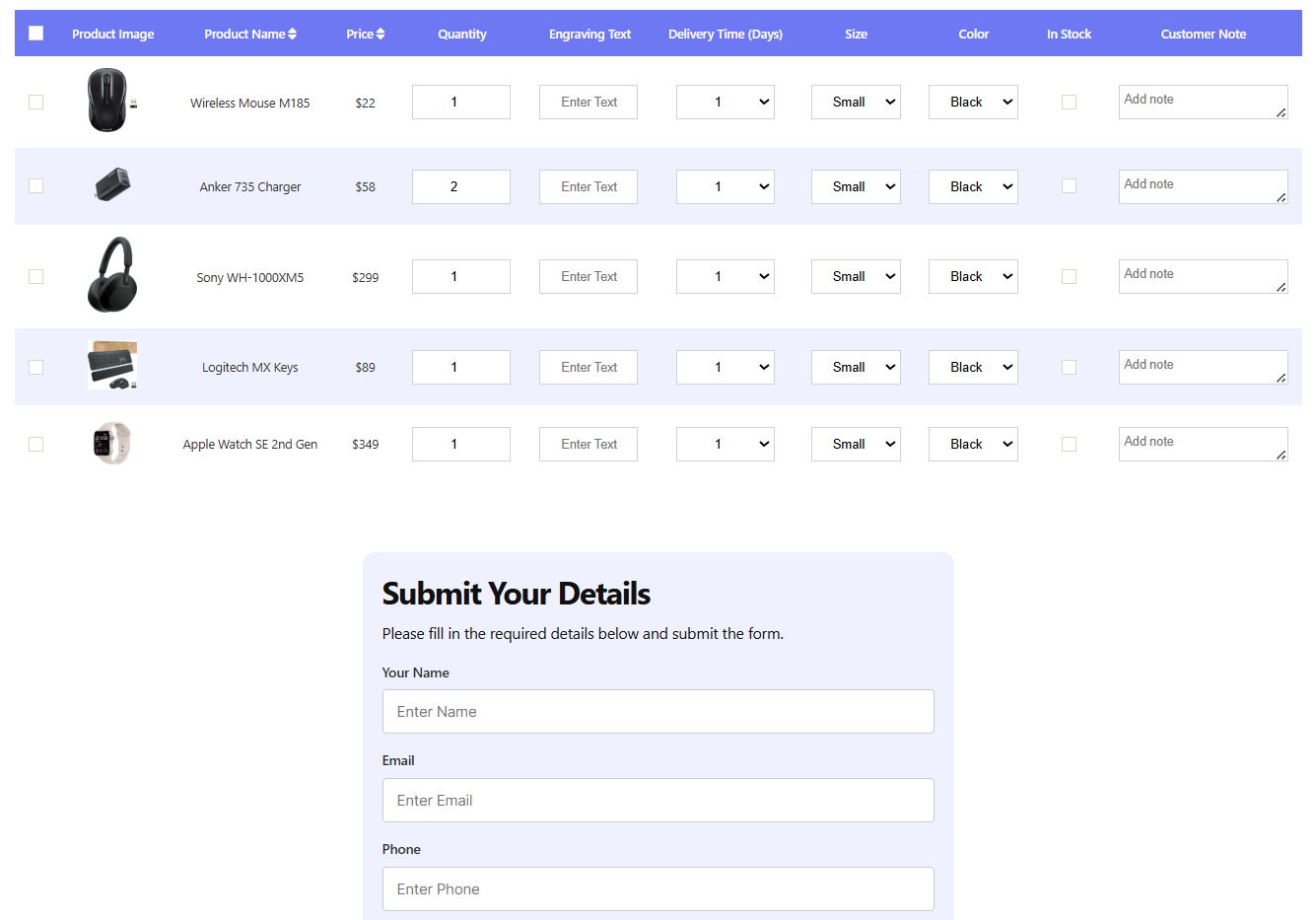Click the Your Name input field
The image size is (1316, 920).
coord(658,711)
